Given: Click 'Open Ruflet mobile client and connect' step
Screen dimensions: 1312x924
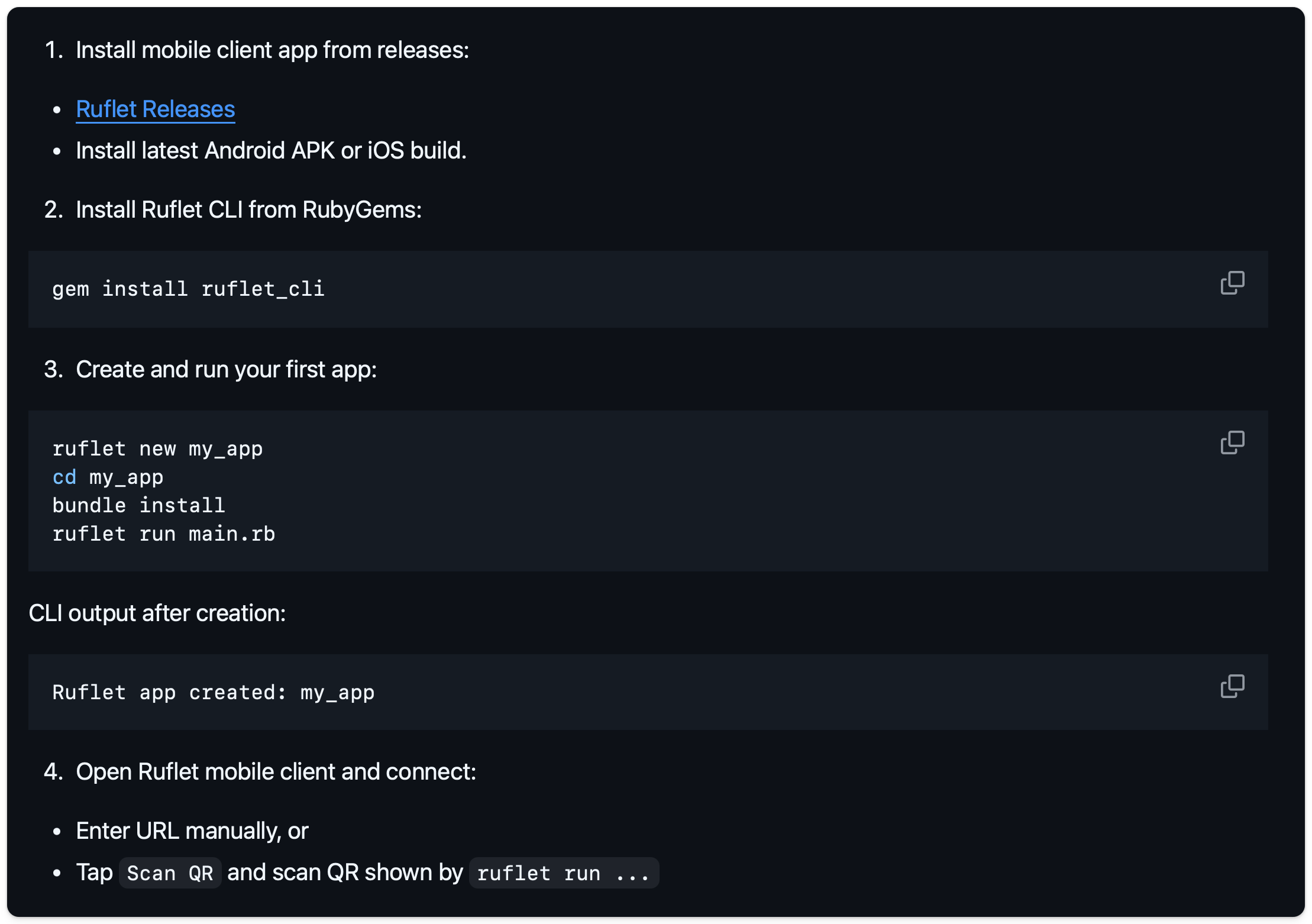Looking at the screenshot, I should click(276, 772).
